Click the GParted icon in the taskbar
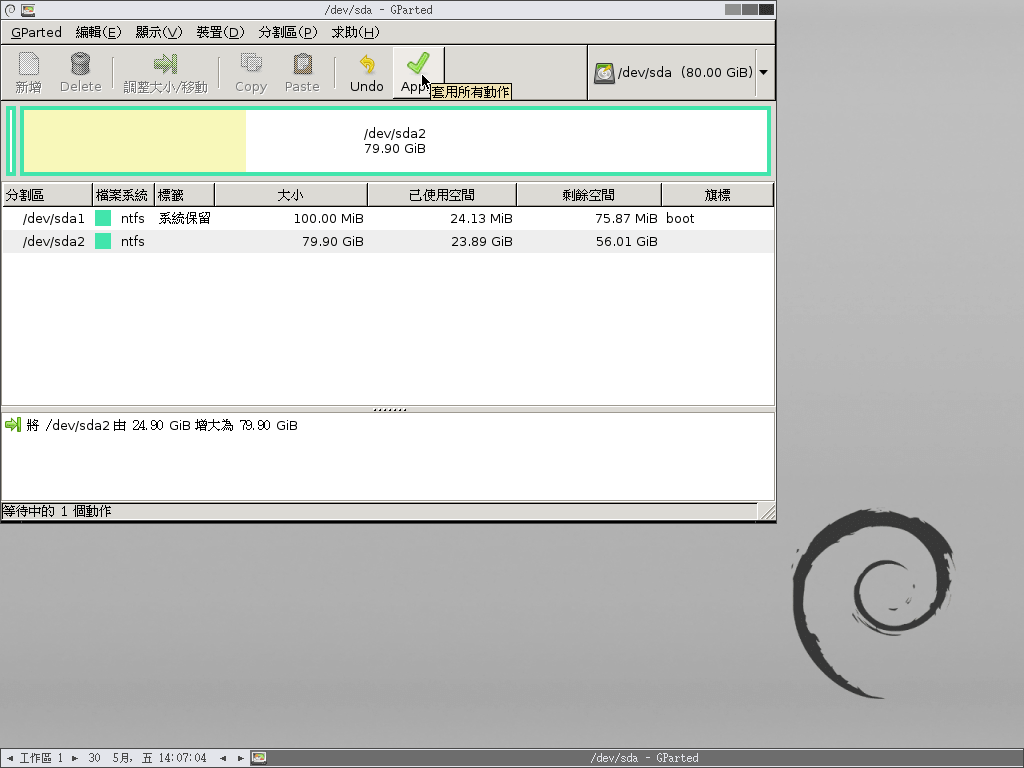Viewport: 1024px width, 768px height. (258, 758)
